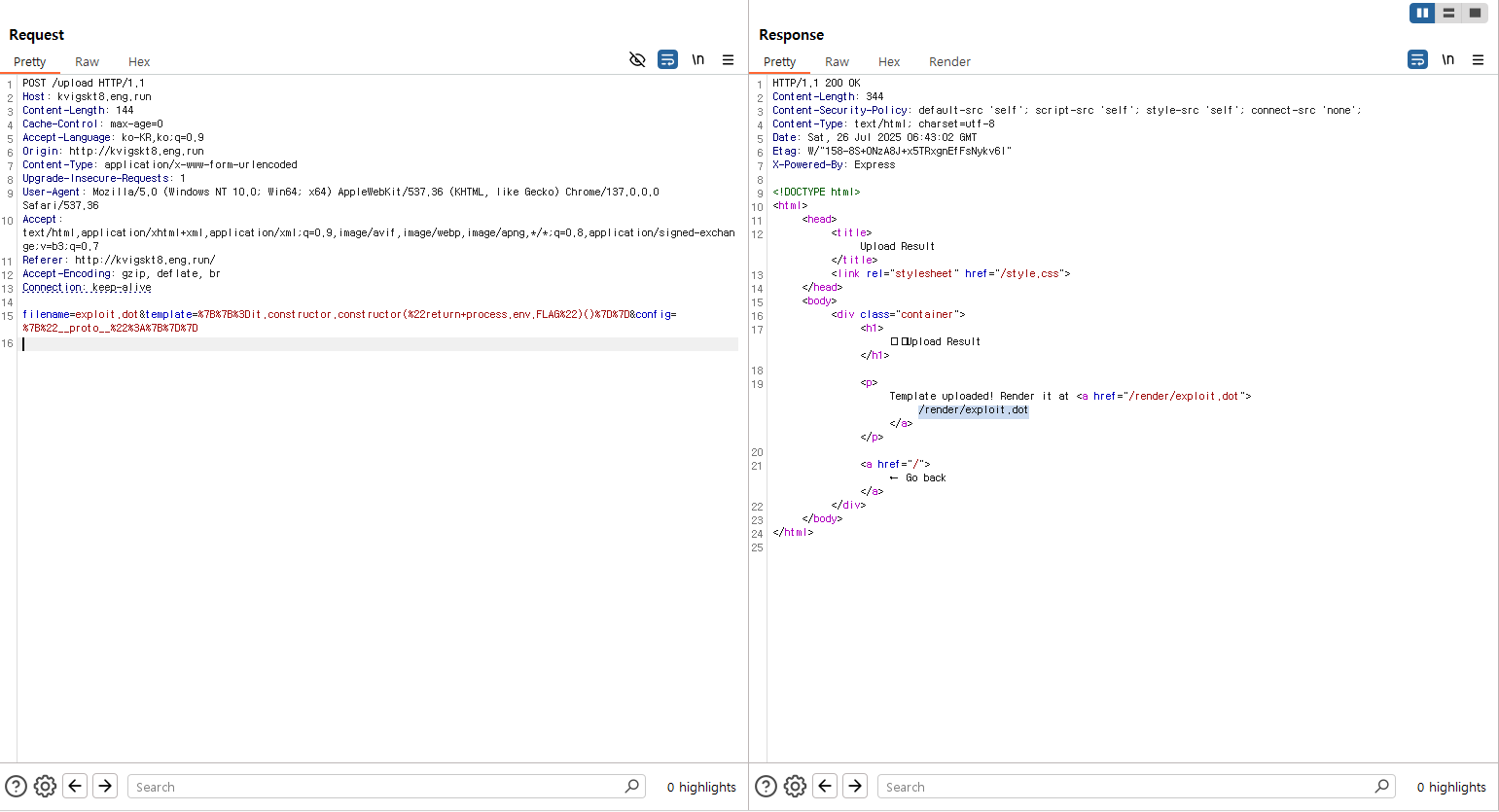Click POST /upload HTTP/1.1 request line

pyautogui.click(x=84, y=83)
